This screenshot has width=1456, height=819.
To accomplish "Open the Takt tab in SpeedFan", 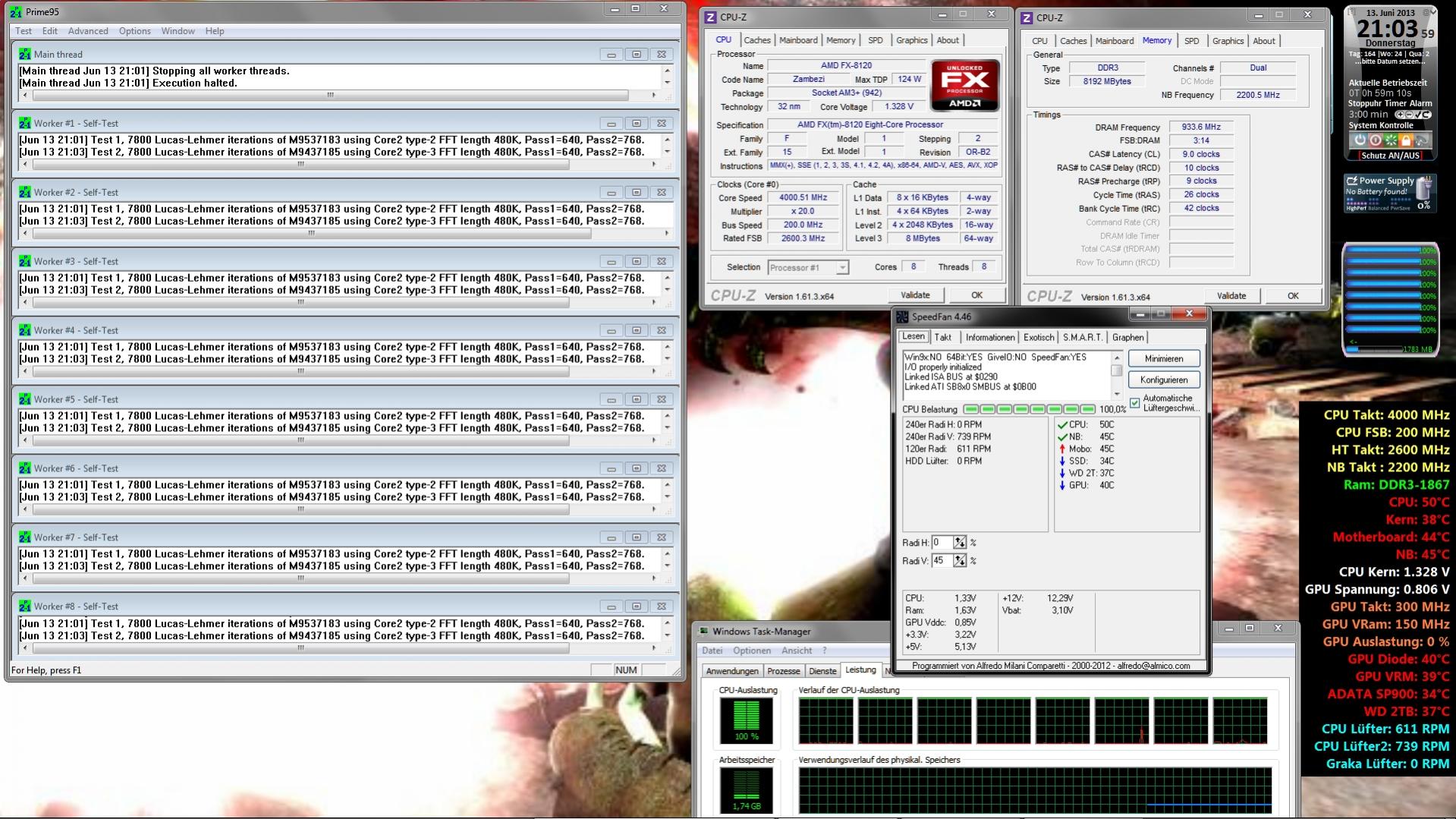I will pos(943,338).
